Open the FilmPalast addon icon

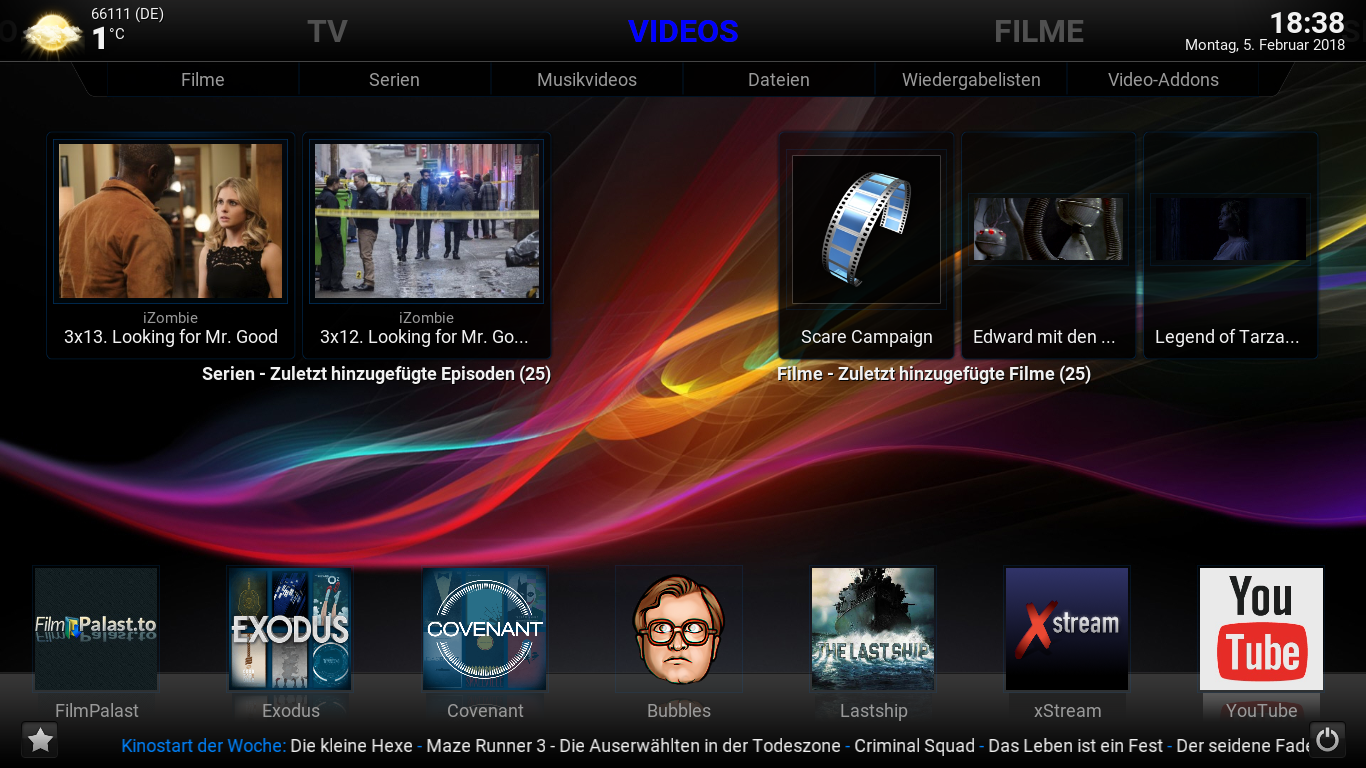pos(96,629)
